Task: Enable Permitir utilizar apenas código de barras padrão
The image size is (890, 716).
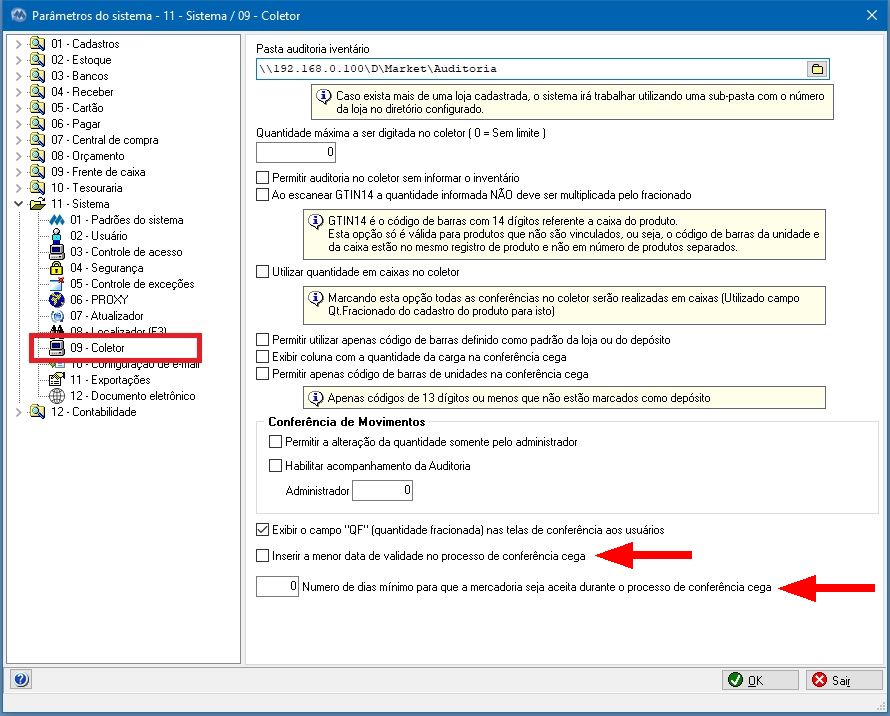Action: coord(262,340)
